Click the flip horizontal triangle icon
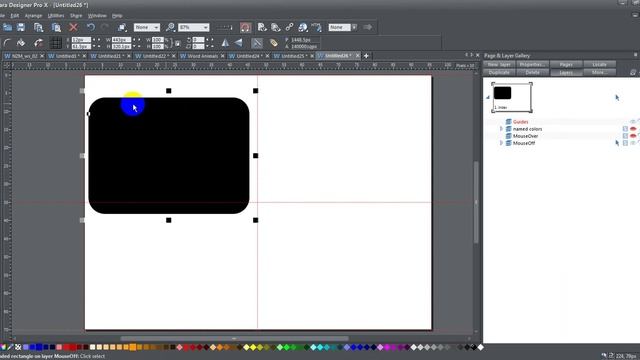 point(225,42)
